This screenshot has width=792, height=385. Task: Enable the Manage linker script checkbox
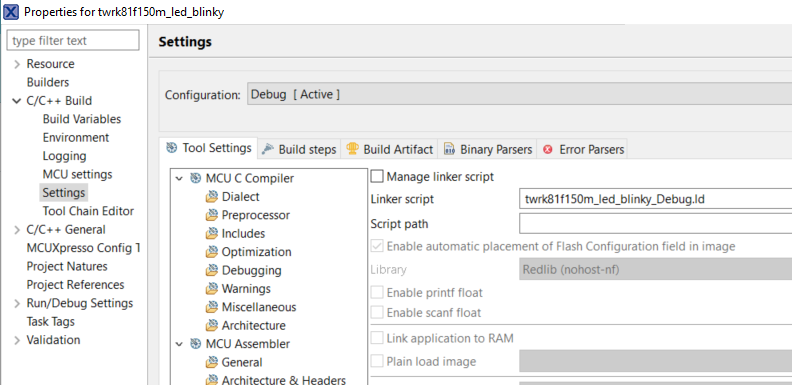[x=377, y=176]
